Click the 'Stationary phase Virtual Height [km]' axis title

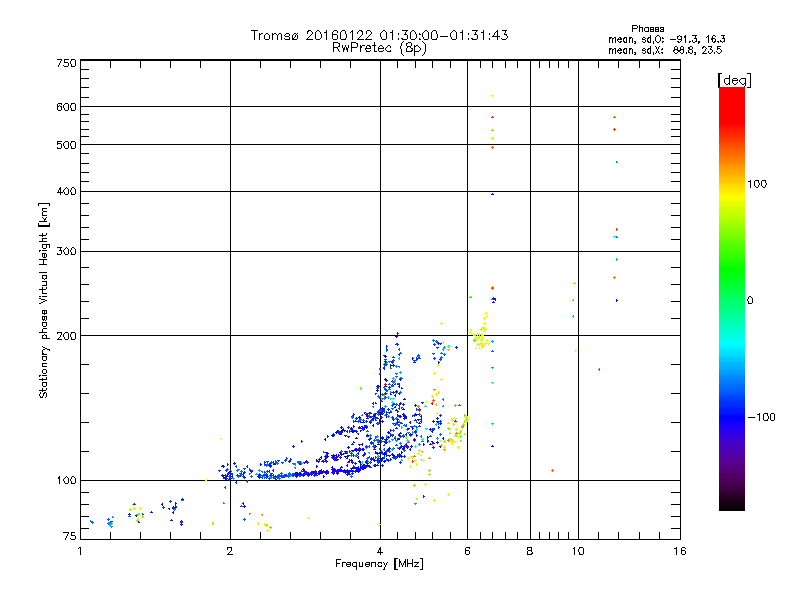[x=44, y=300]
